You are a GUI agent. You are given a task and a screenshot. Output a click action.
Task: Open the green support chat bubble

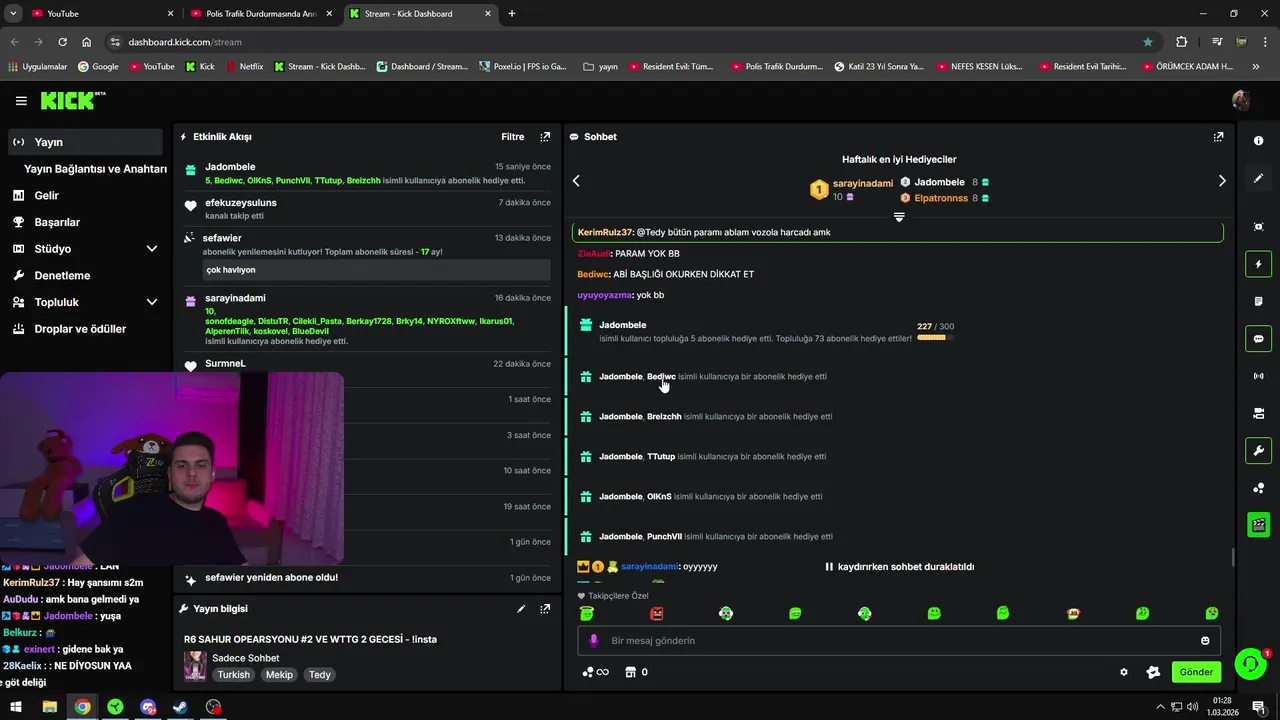click(1250, 664)
